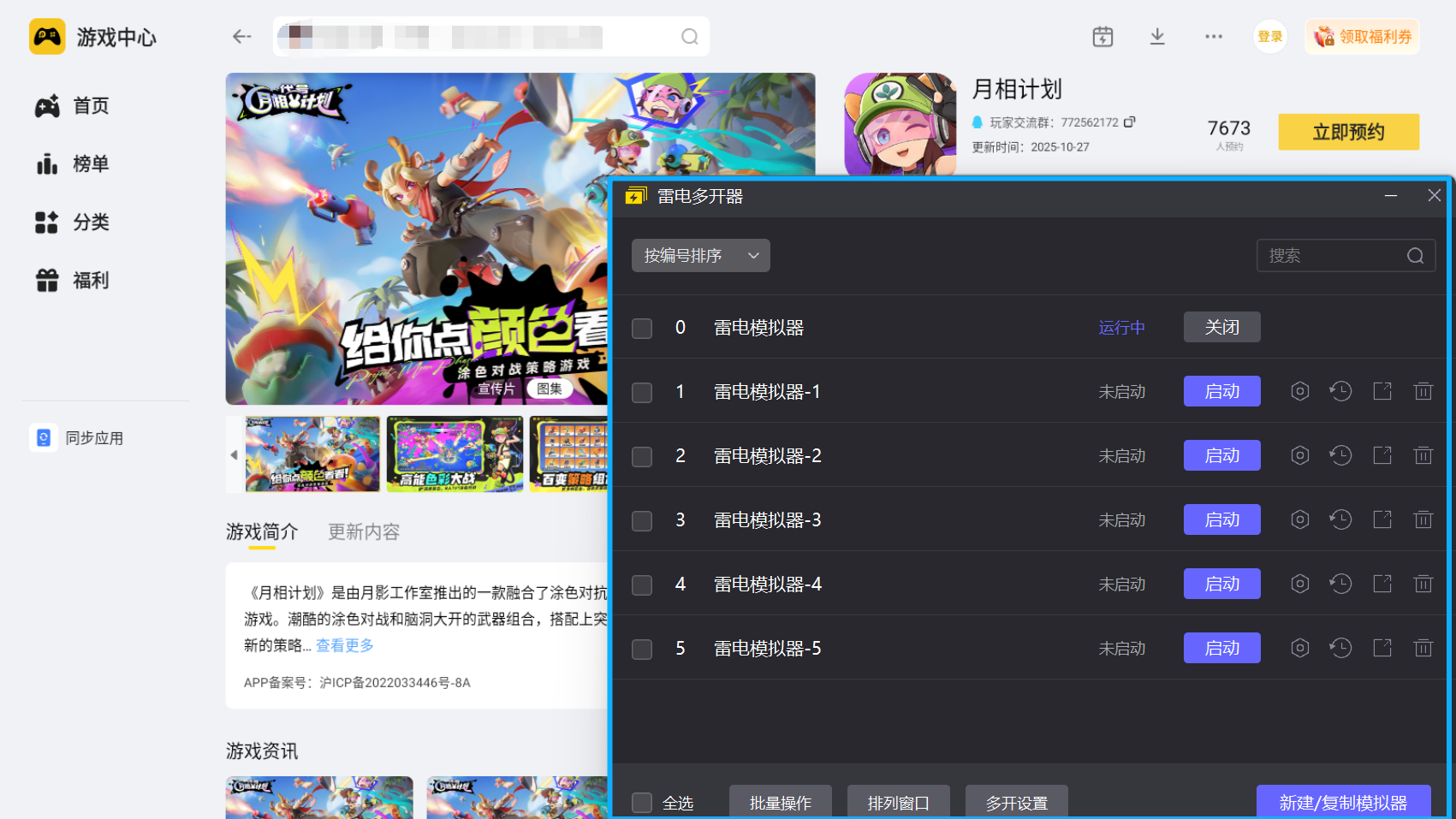Open 雷电模拟器-4 in new window icon
This screenshot has height=819, width=1456.
coord(1382,584)
